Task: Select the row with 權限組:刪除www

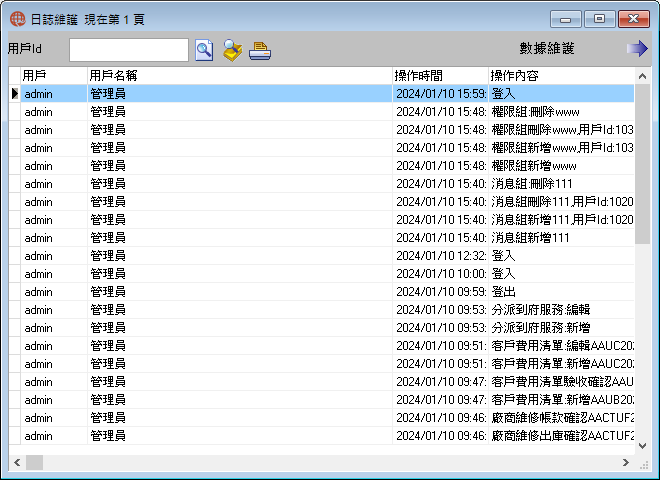Action: tap(322, 112)
